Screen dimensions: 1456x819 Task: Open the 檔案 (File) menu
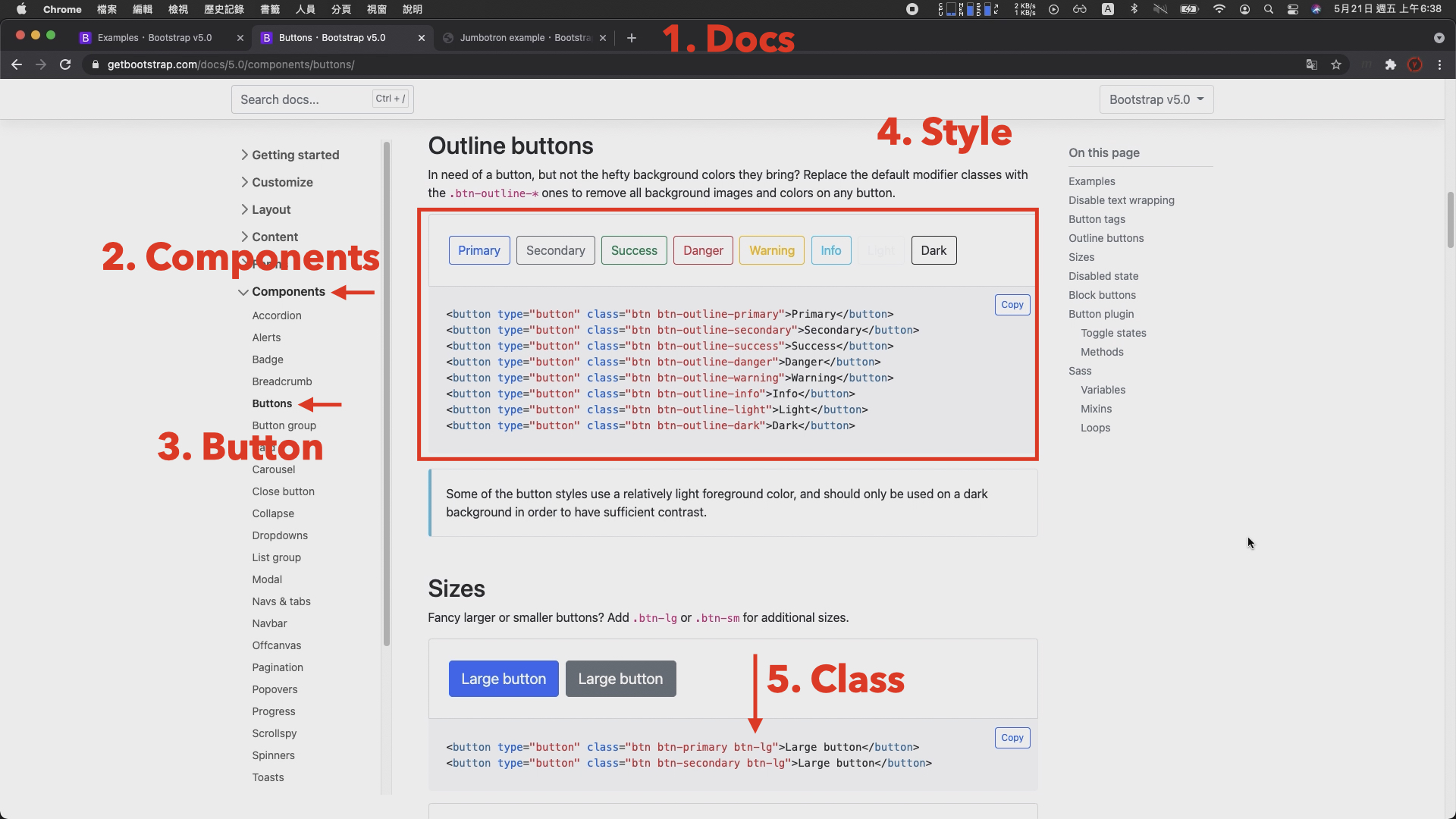pos(107,9)
